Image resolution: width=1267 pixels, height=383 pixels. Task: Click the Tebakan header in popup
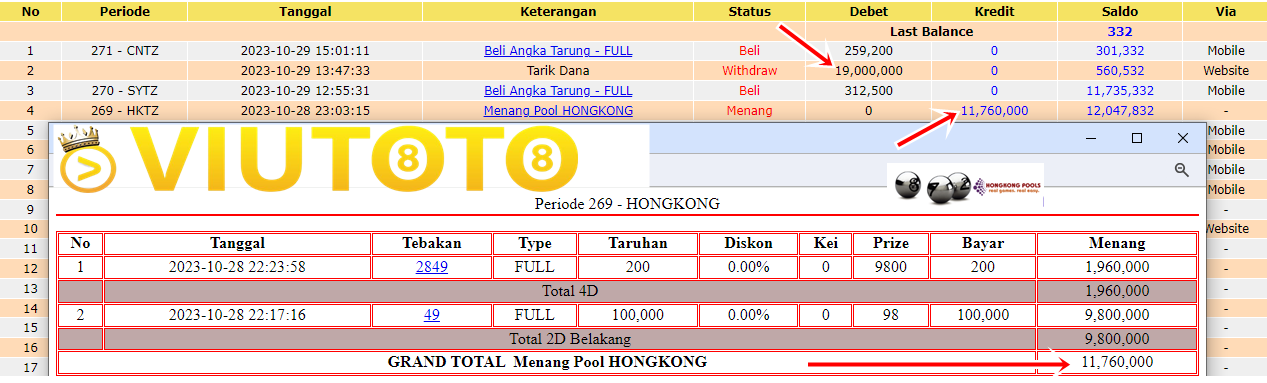click(432, 243)
